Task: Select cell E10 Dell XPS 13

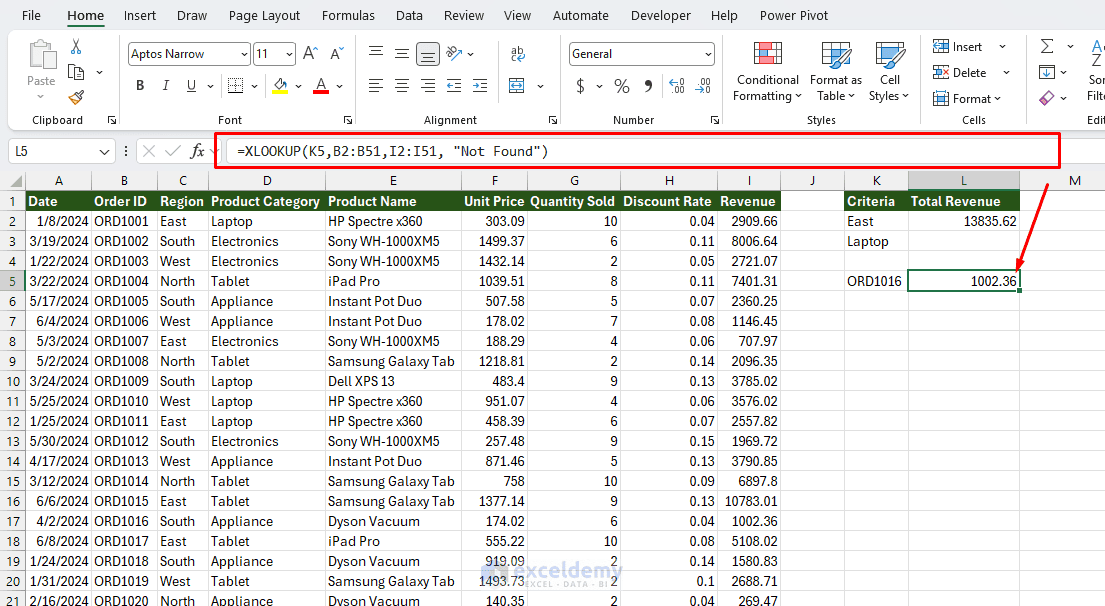Action: click(x=393, y=381)
